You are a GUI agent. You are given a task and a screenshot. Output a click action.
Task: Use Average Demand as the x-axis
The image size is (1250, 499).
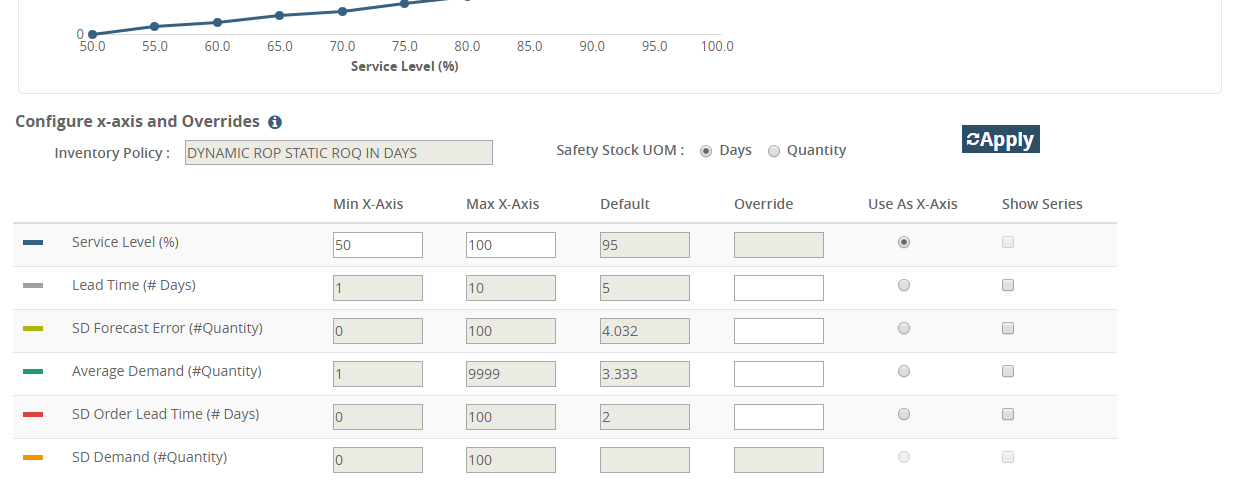click(904, 371)
